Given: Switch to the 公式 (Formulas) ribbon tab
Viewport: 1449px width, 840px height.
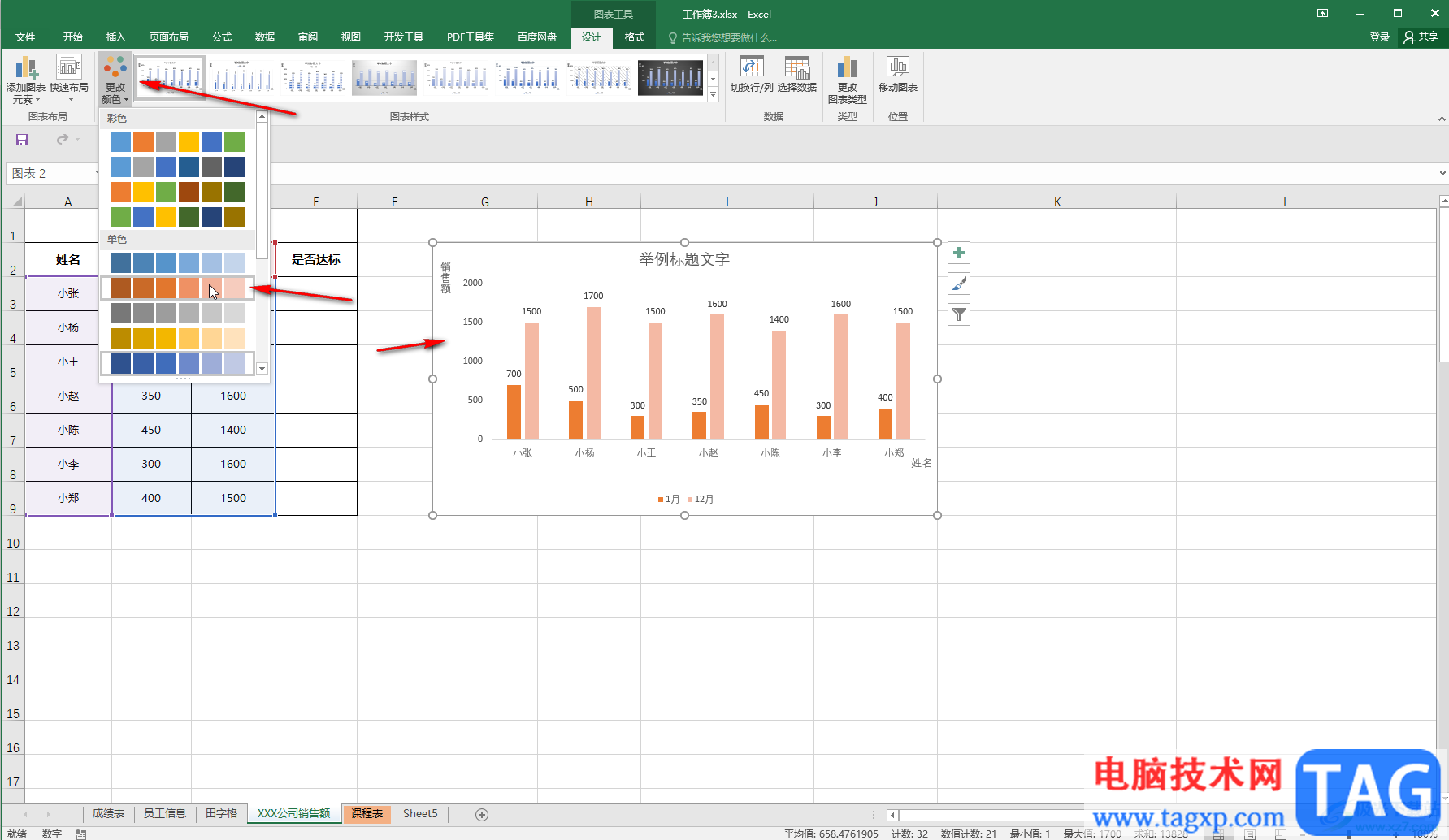Looking at the screenshot, I should (x=222, y=37).
